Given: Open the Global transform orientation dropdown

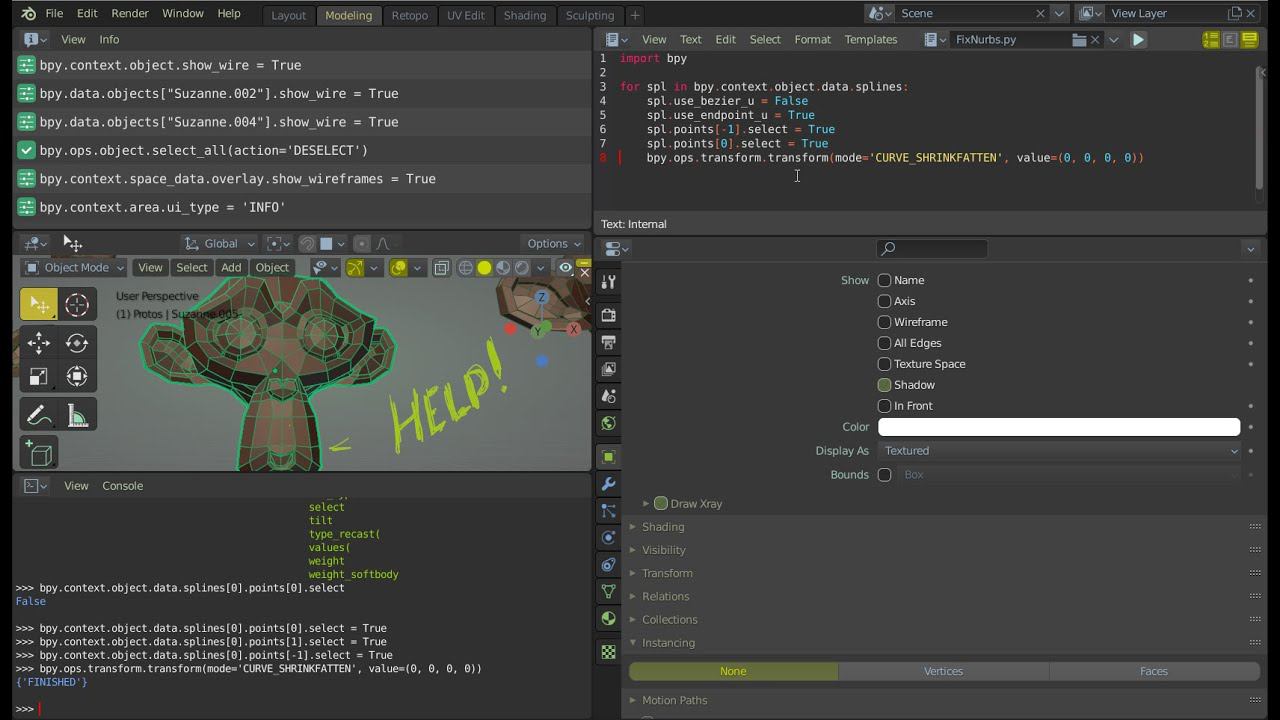Looking at the screenshot, I should 219,244.
